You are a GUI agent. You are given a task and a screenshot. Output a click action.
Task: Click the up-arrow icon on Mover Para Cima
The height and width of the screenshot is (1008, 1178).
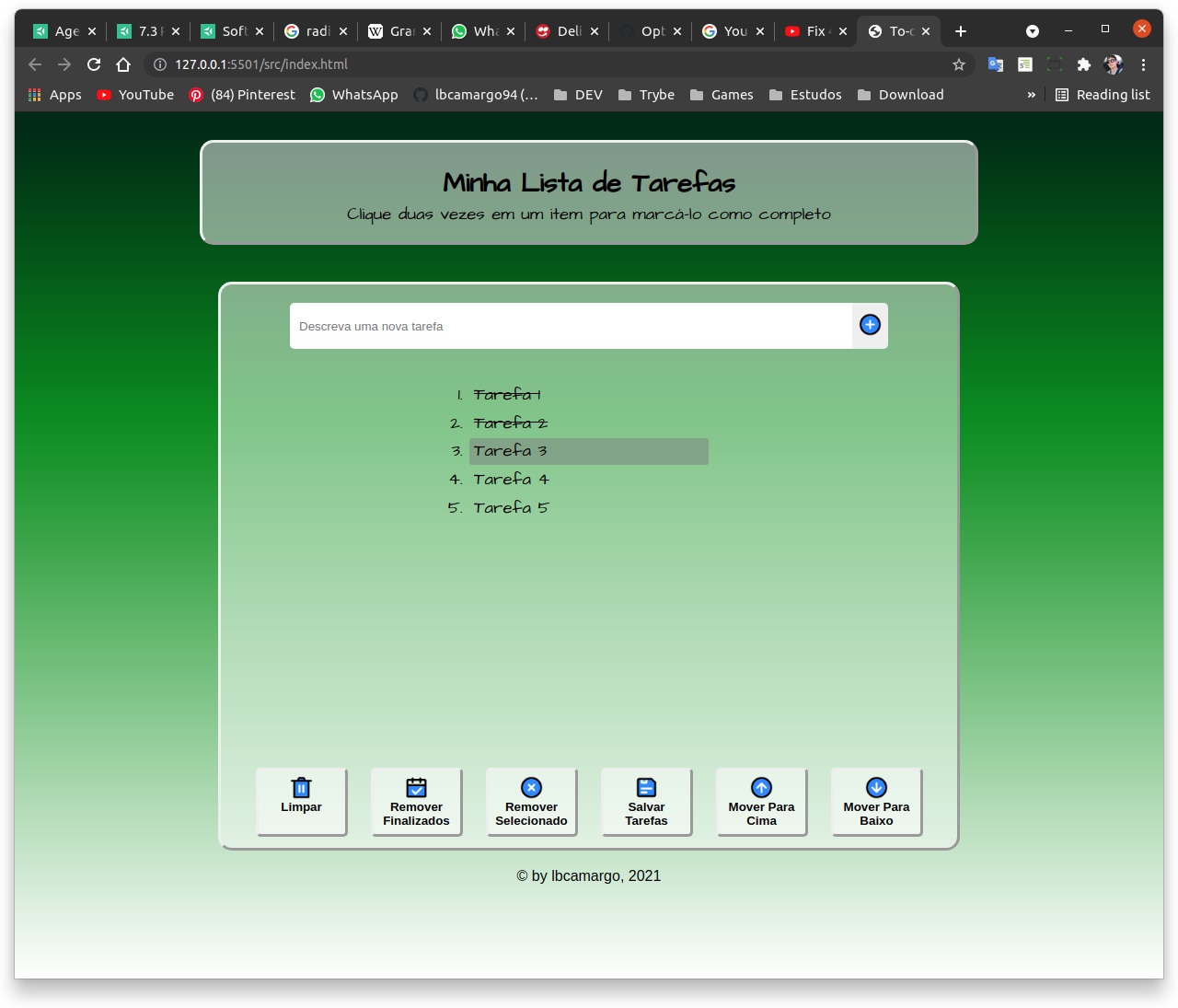tap(761, 787)
